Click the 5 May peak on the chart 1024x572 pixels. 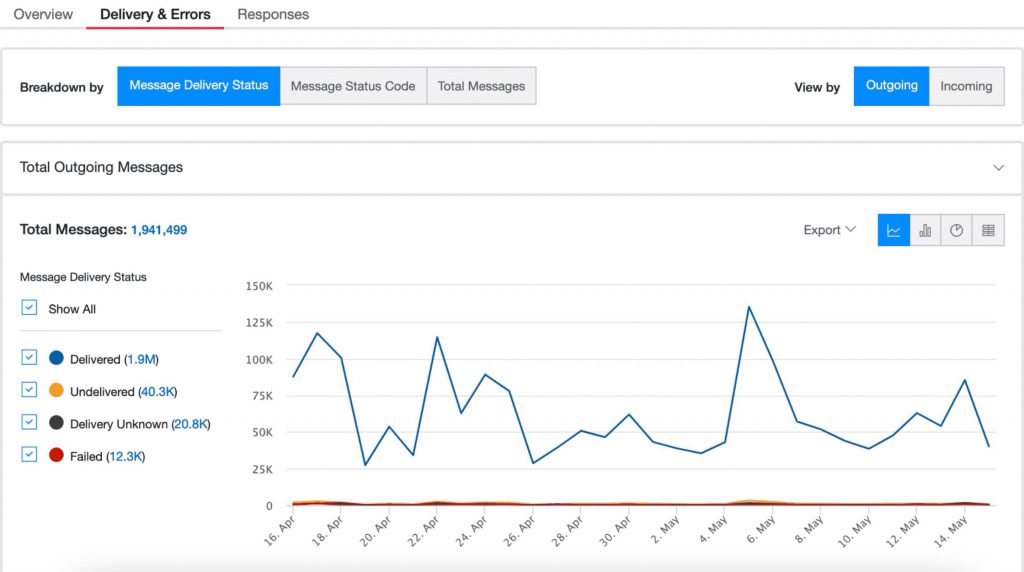tap(749, 307)
